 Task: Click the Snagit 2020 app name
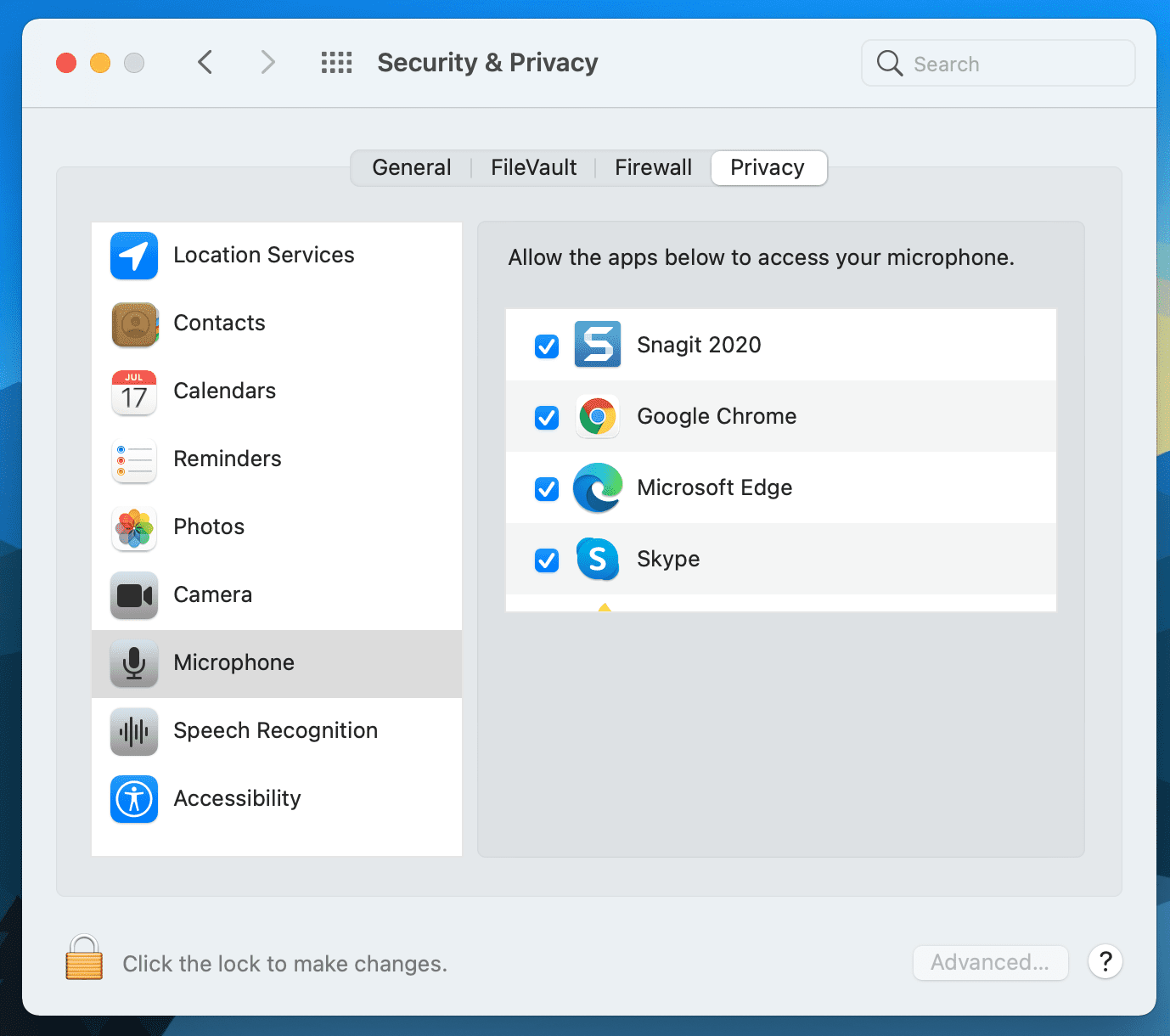[699, 345]
